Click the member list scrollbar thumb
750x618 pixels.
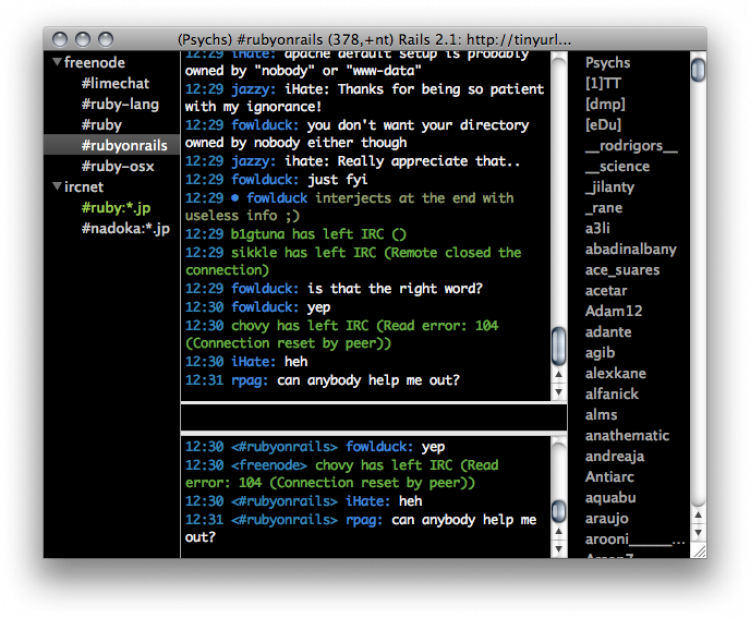(x=698, y=69)
